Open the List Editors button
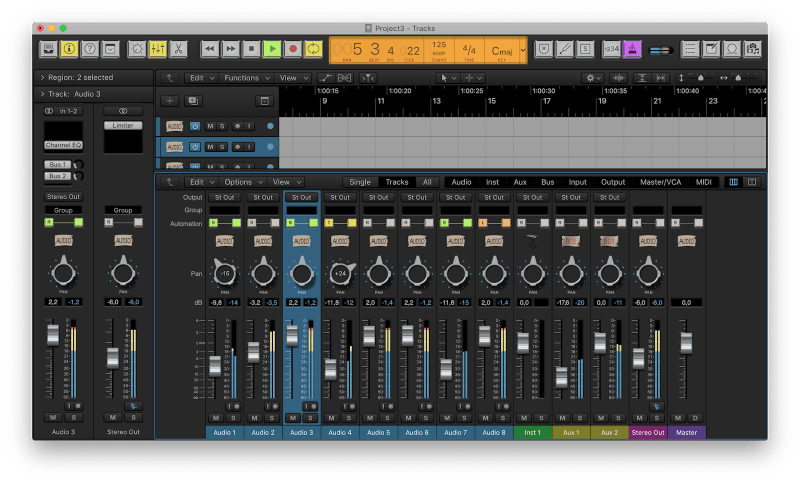This screenshot has height=483, width=800. (x=690, y=49)
